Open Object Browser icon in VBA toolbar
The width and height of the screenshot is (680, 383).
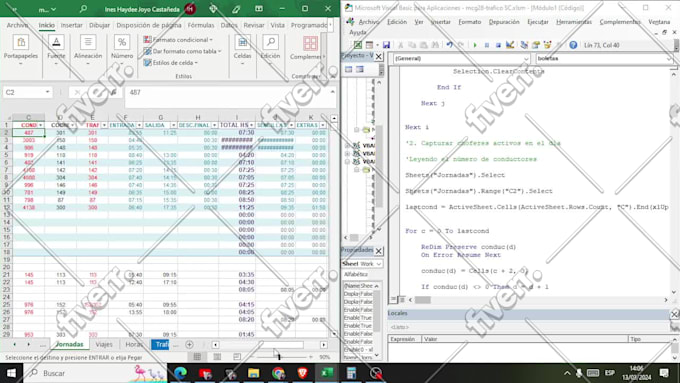[547, 45]
